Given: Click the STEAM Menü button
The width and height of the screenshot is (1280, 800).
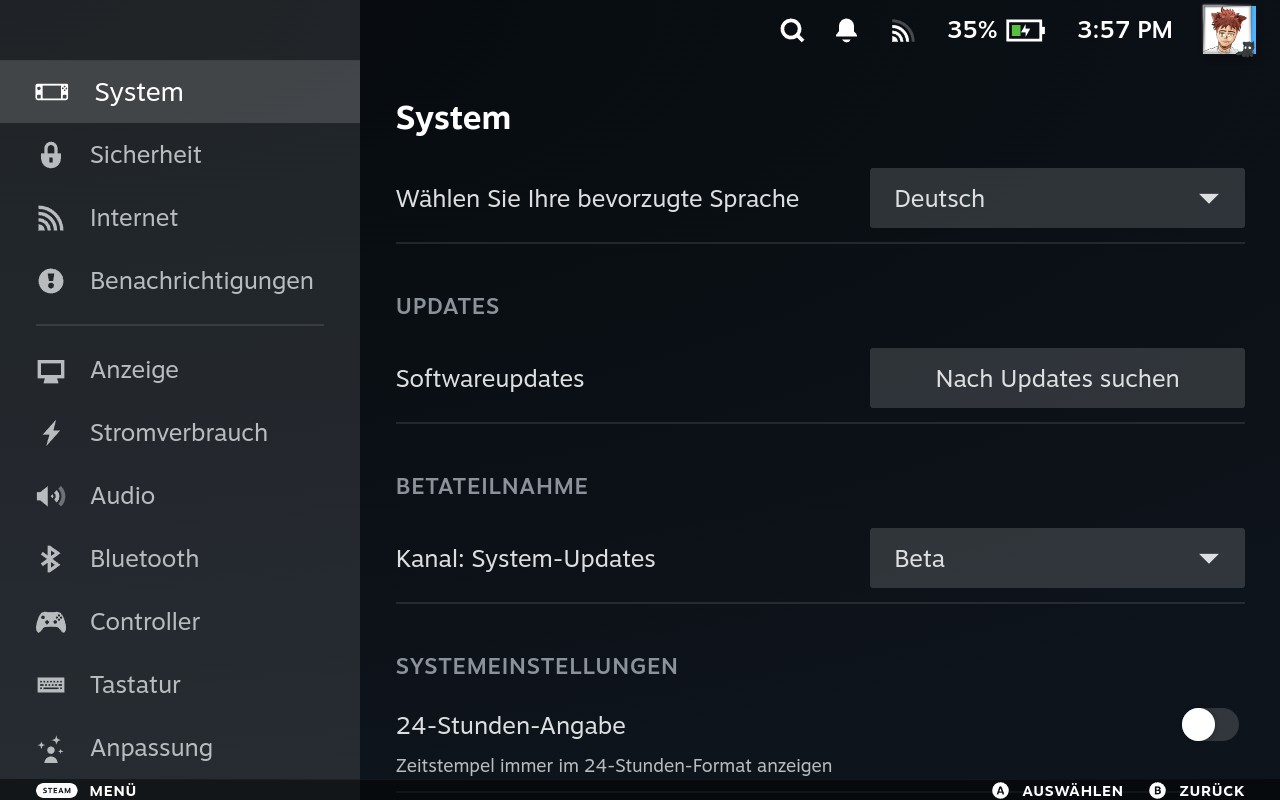Looking at the screenshot, I should (x=86, y=790).
